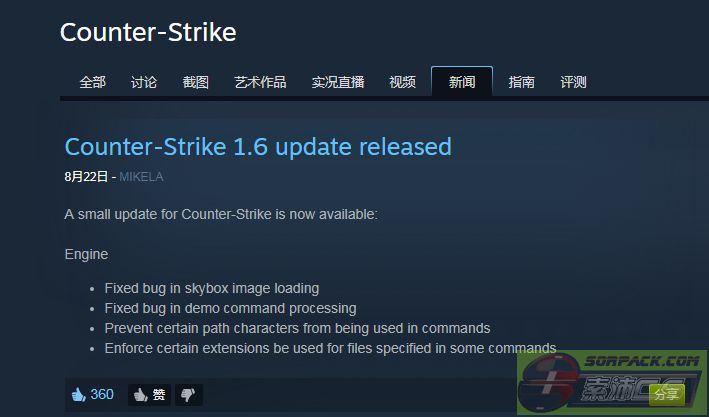Select the active 新闻 news tab

point(462,81)
